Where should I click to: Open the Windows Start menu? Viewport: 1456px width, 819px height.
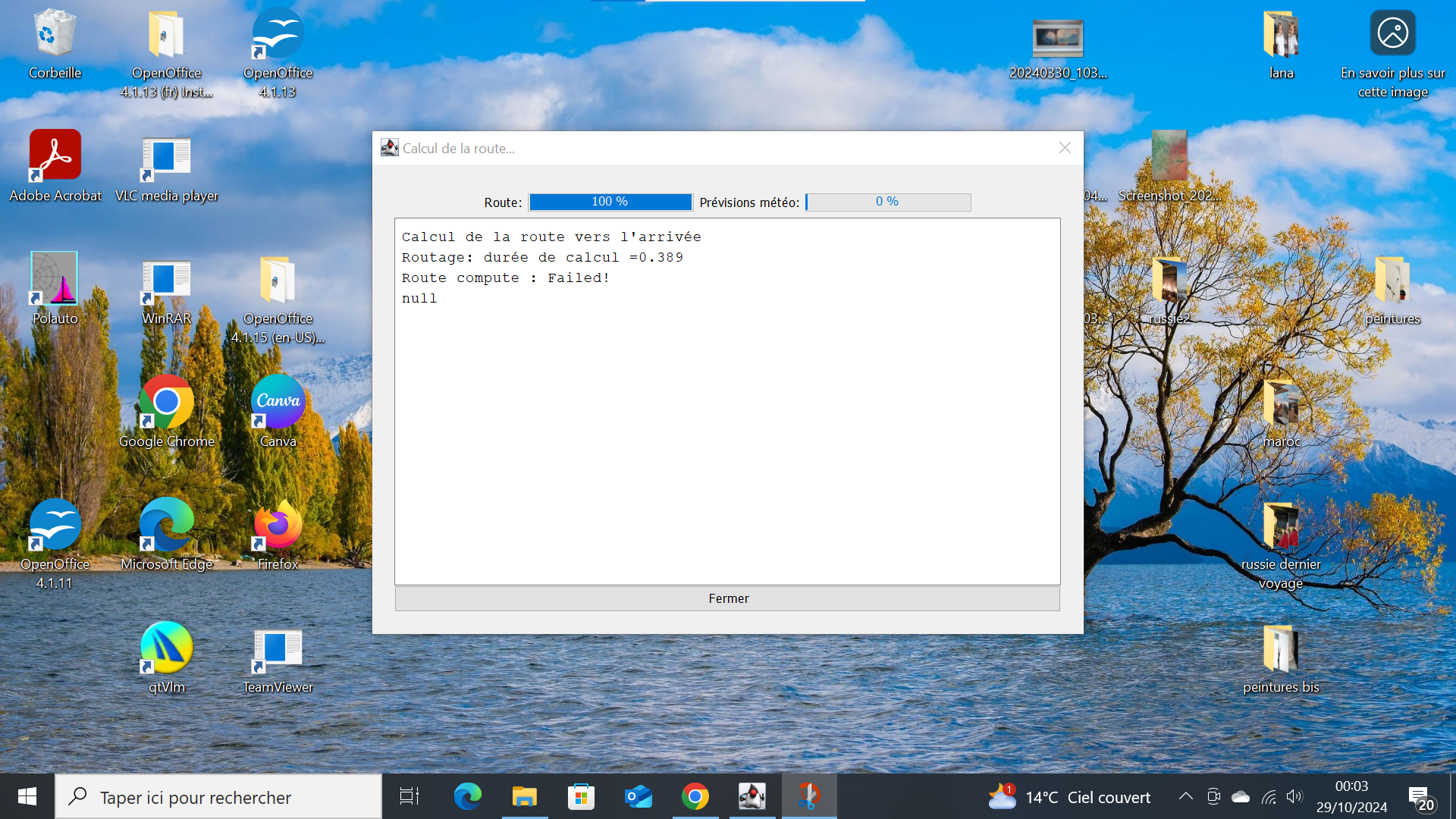point(27,796)
